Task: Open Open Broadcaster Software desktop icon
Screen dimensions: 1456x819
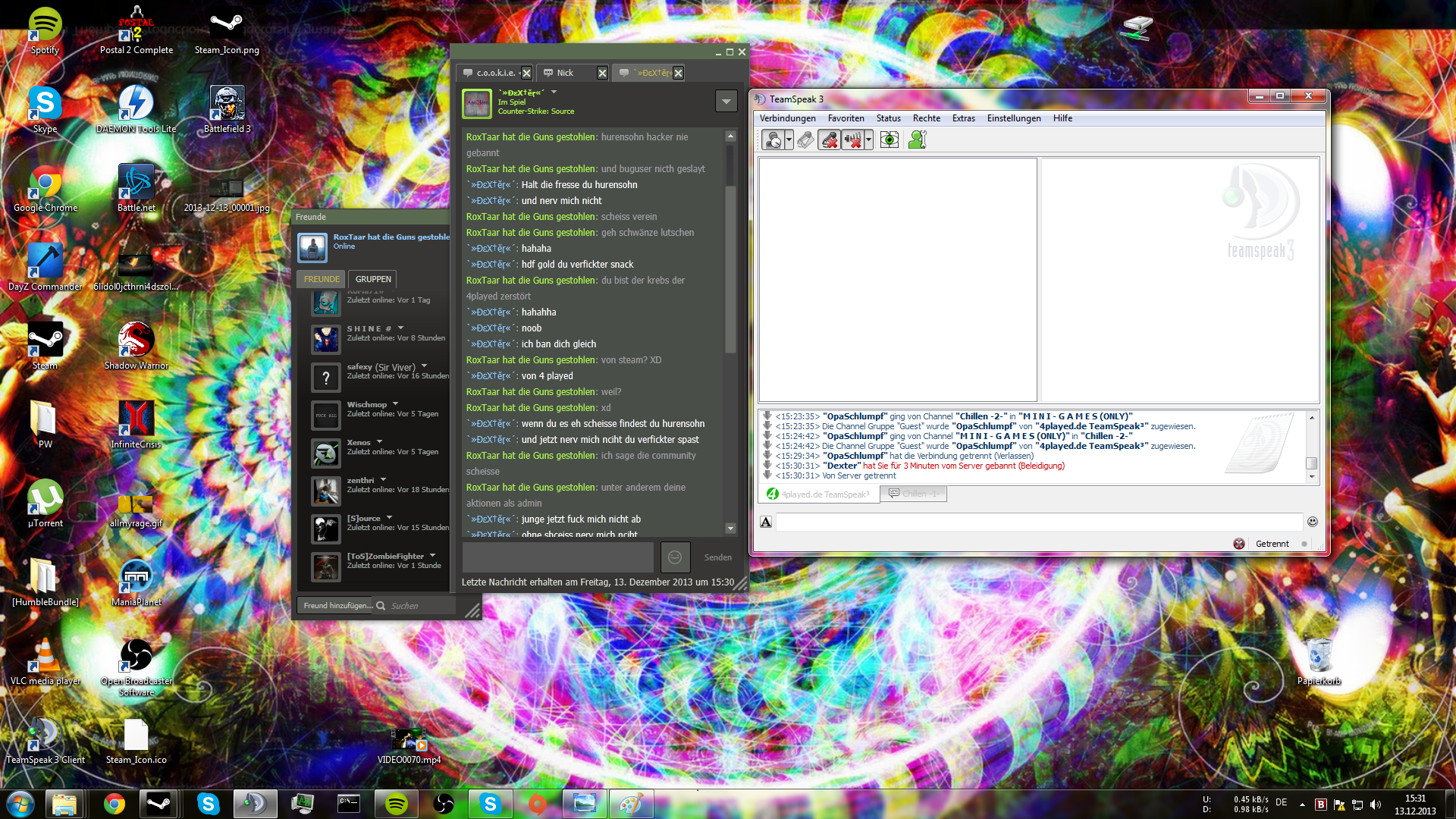Action: [x=136, y=667]
